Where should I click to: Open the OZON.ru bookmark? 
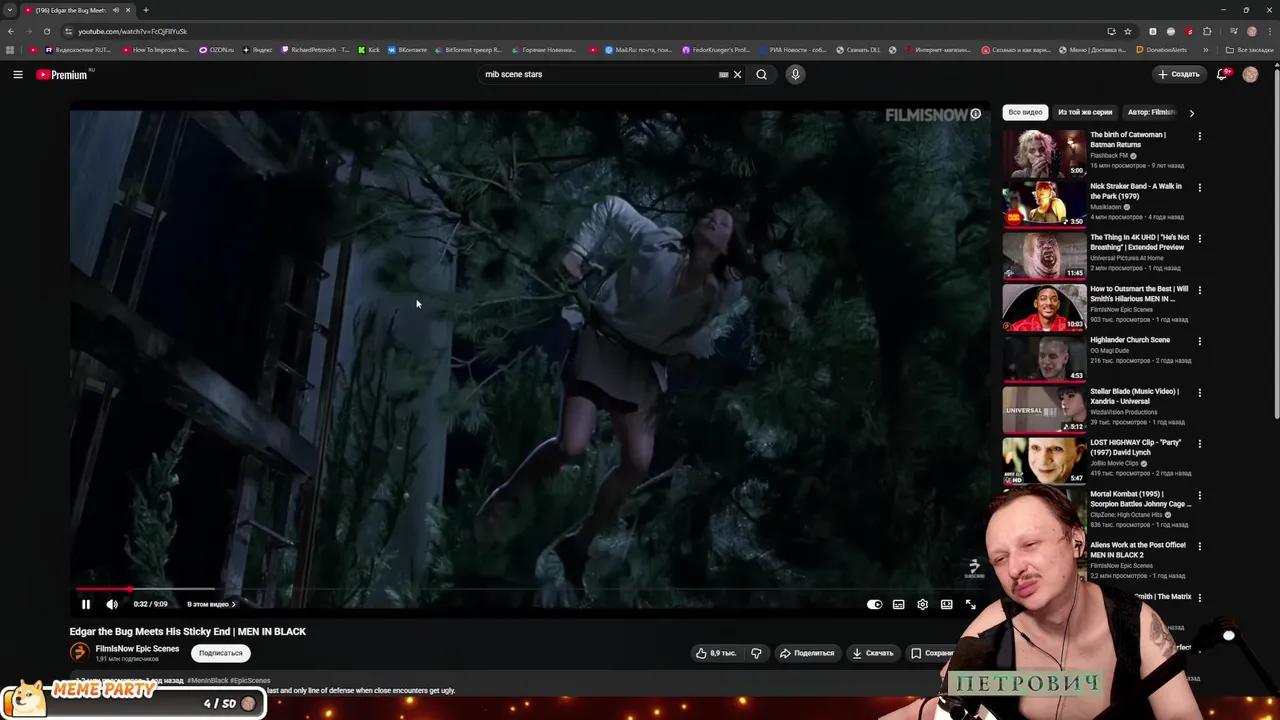(x=216, y=50)
